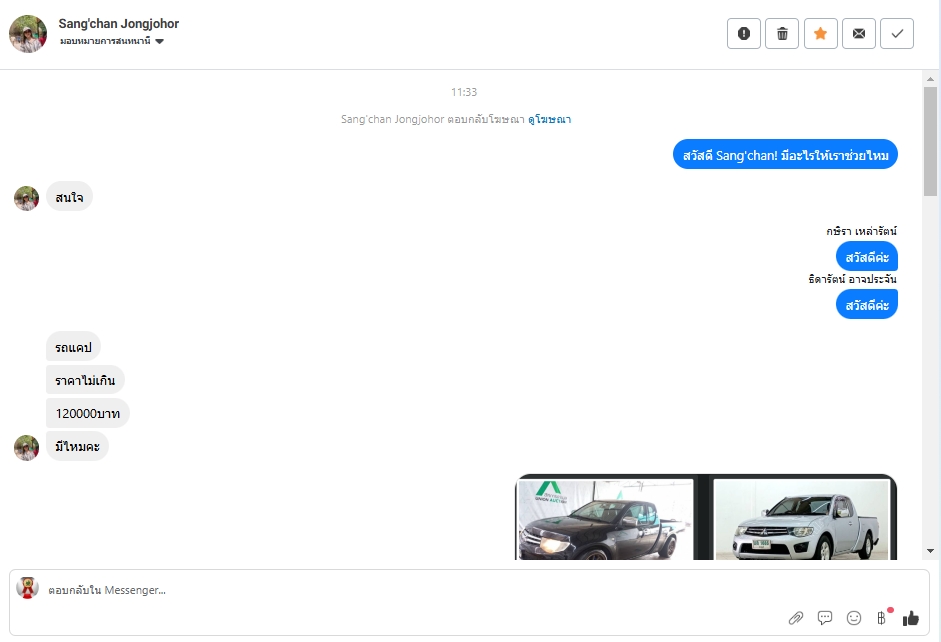
Task: Click the conversation scrollbar thumb
Action: 930,142
